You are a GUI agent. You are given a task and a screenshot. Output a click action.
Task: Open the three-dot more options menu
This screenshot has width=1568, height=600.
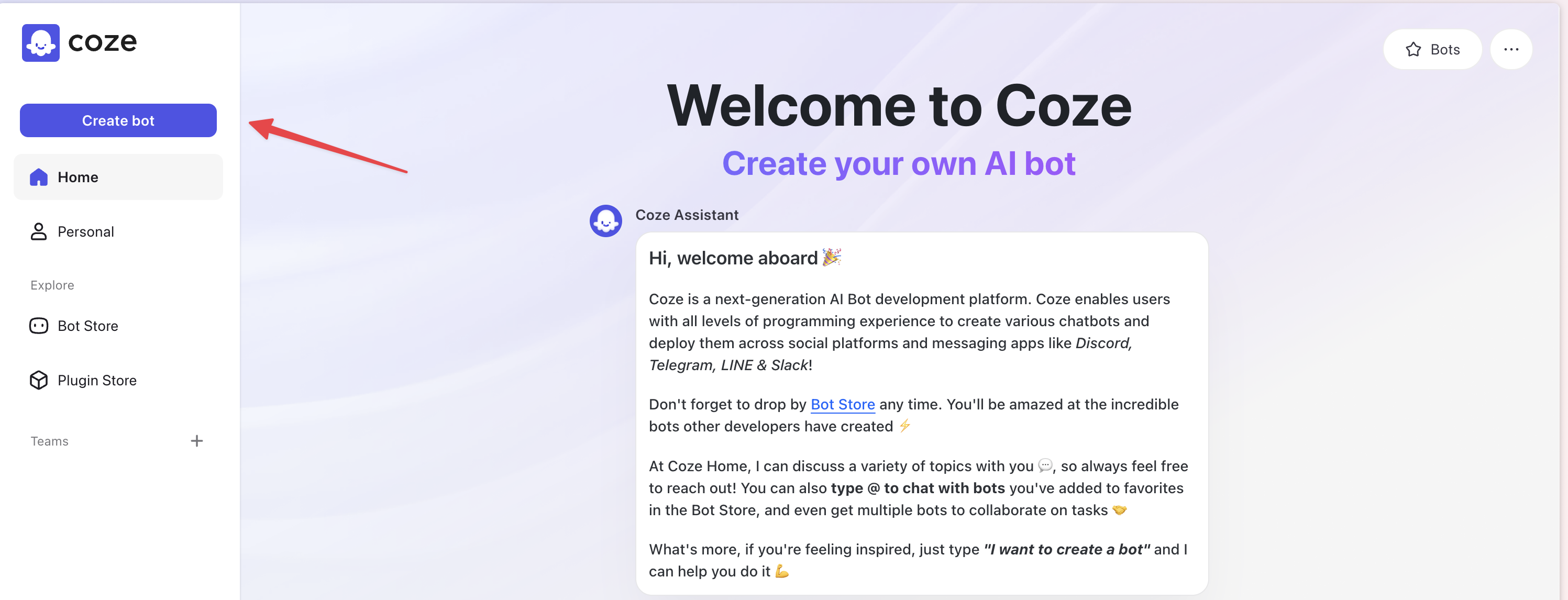pyautogui.click(x=1511, y=49)
